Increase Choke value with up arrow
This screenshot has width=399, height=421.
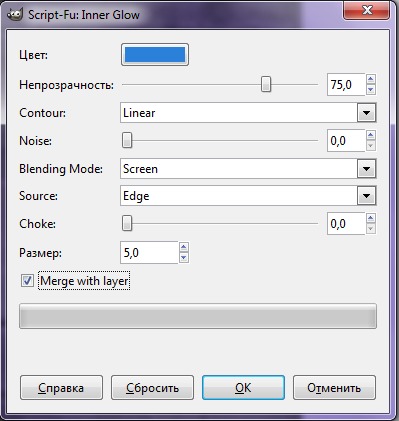pyautogui.click(x=371, y=218)
